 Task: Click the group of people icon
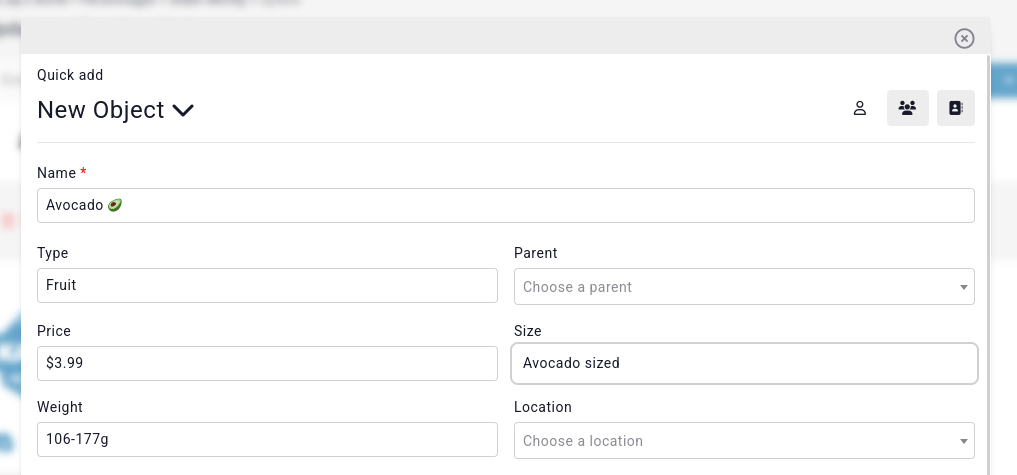click(908, 108)
